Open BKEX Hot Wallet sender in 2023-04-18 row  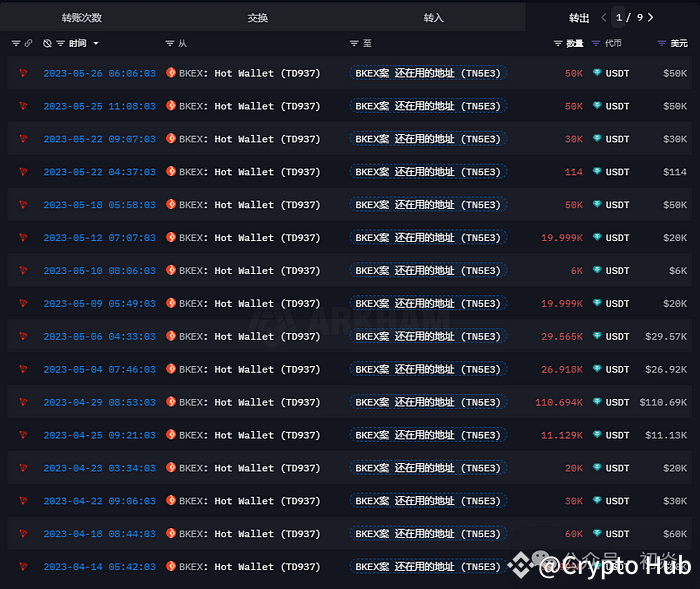click(x=250, y=534)
